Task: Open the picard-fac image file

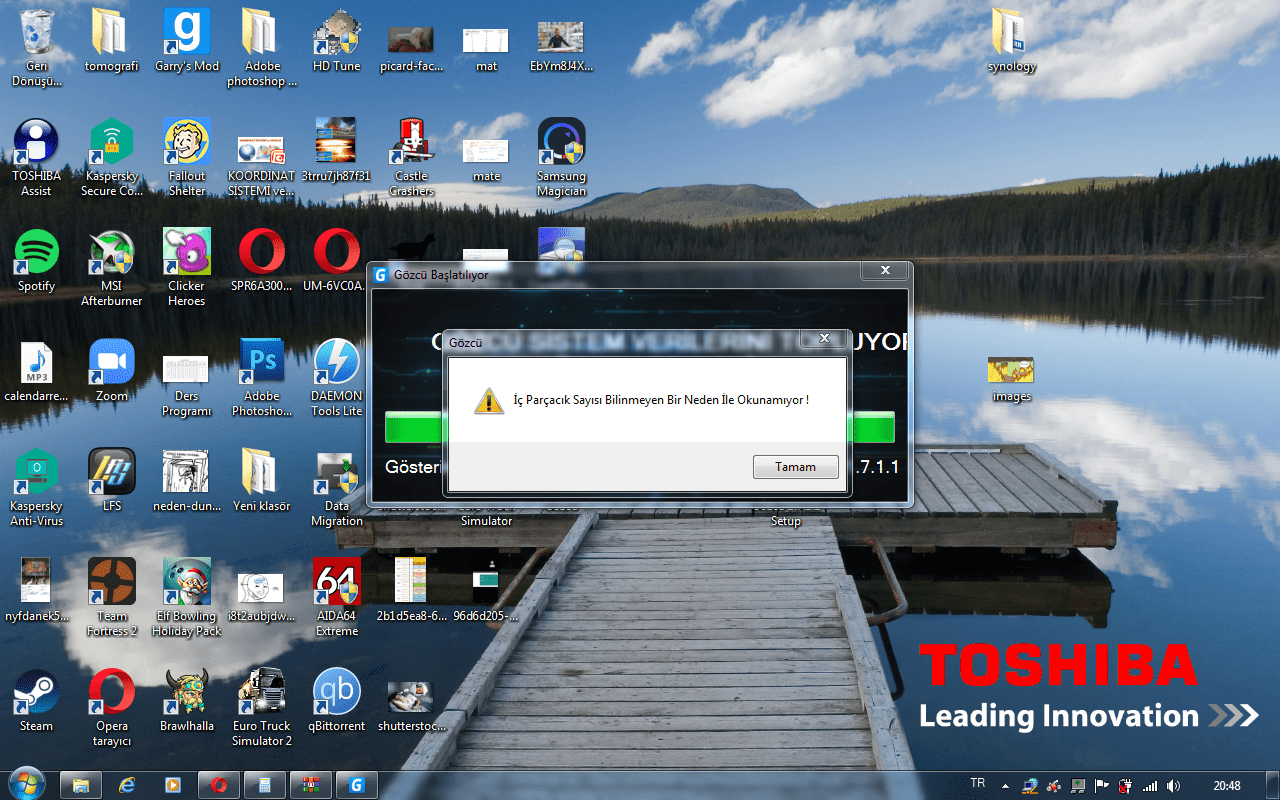Action: (x=411, y=47)
